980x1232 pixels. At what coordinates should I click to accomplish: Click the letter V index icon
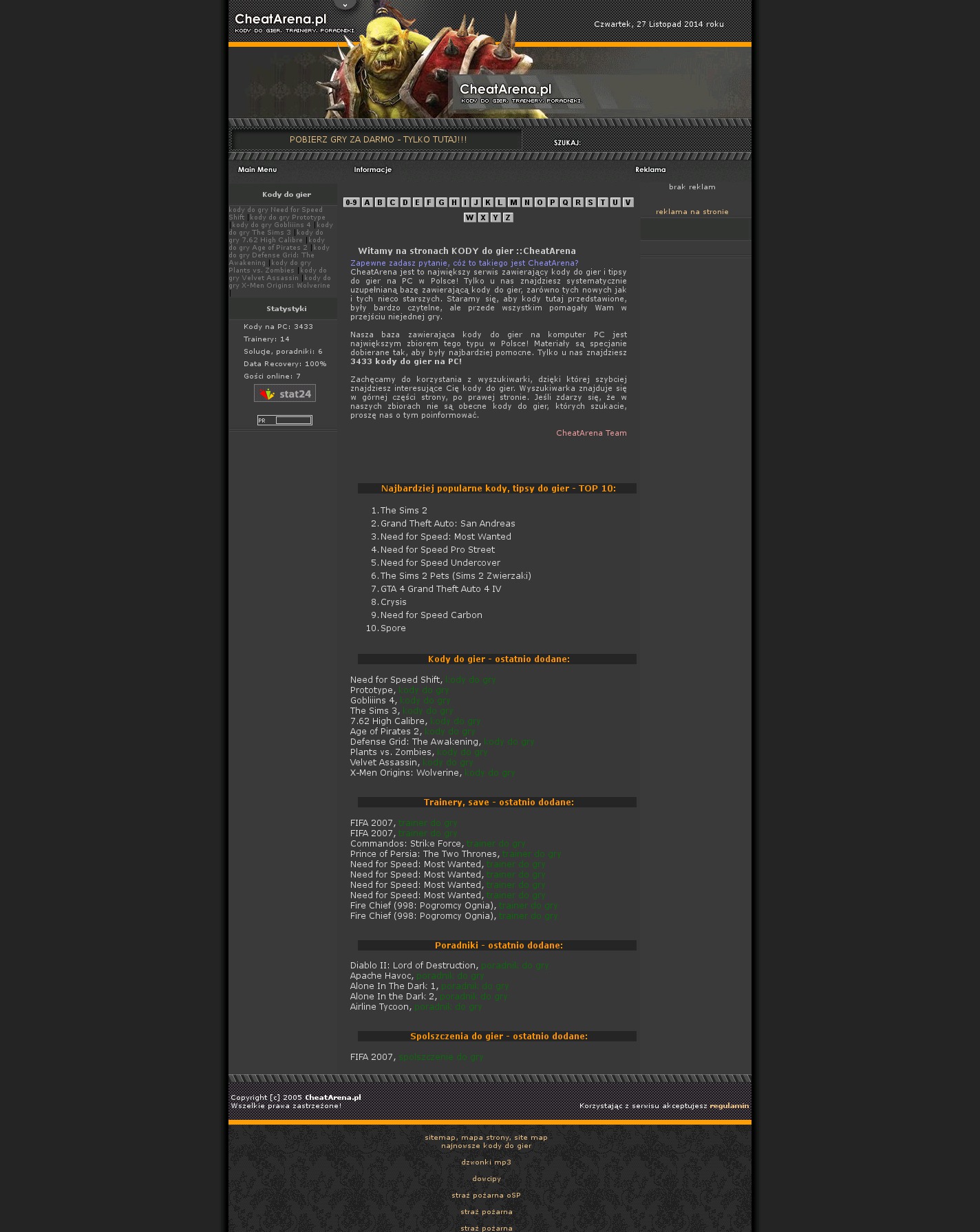[628, 202]
